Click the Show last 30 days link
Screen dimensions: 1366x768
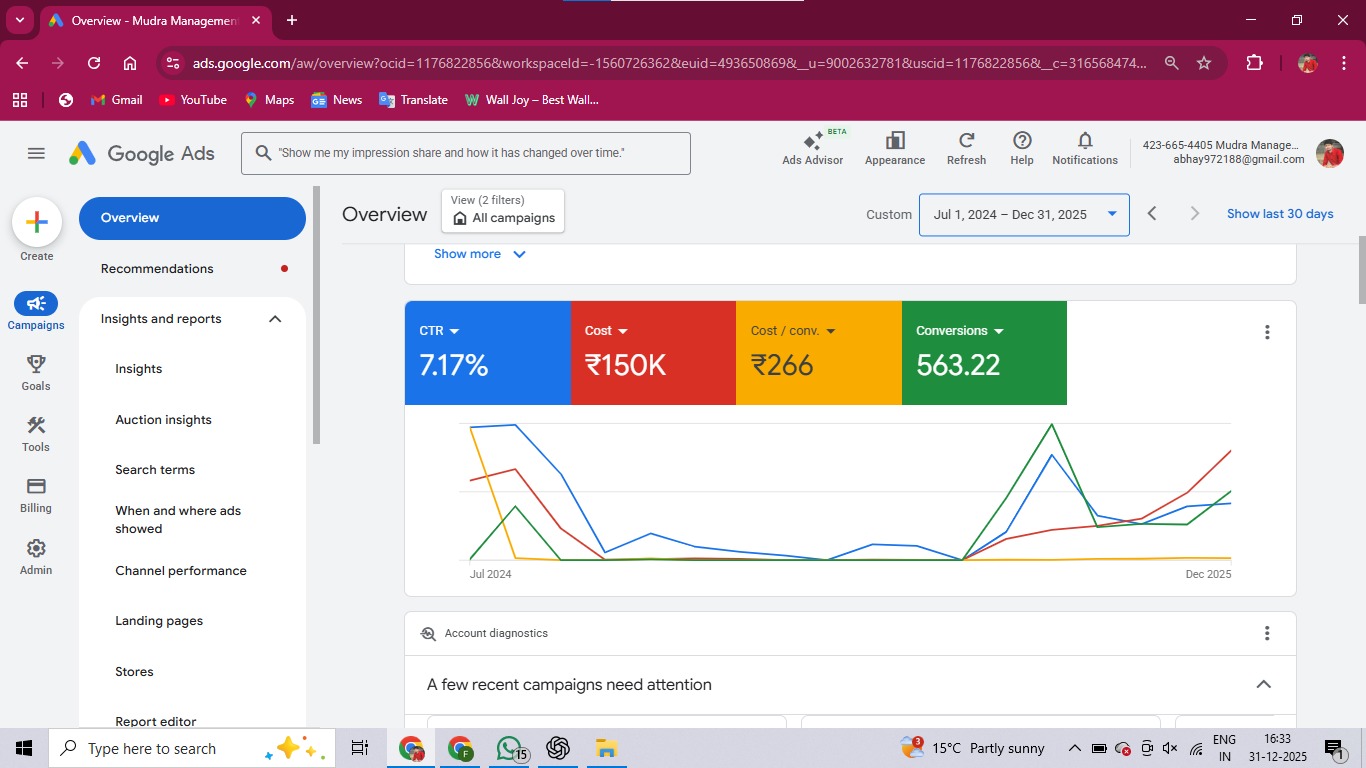coord(1280,213)
